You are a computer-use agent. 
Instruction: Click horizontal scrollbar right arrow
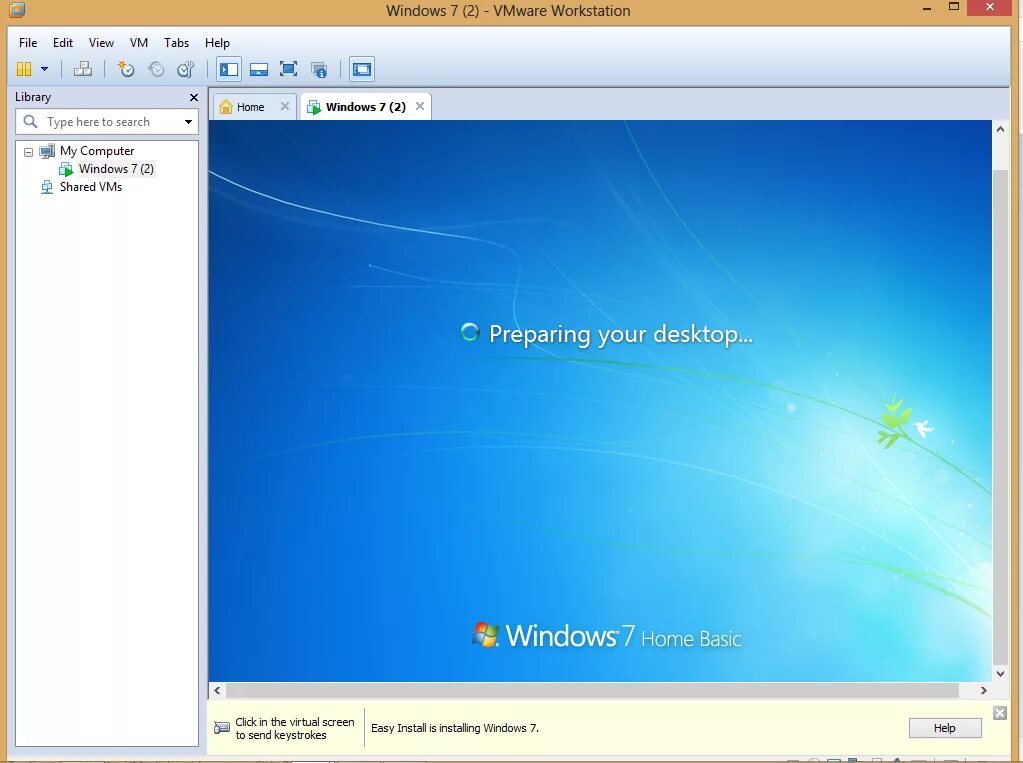pos(983,690)
